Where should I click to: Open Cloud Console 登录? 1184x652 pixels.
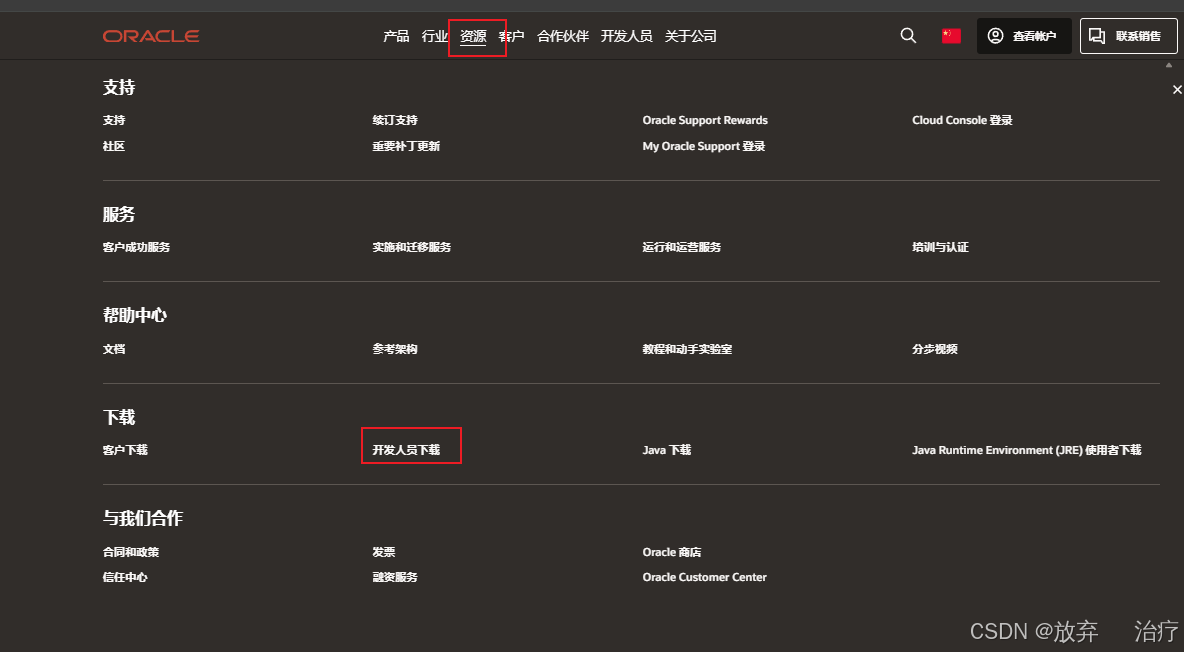coord(962,119)
